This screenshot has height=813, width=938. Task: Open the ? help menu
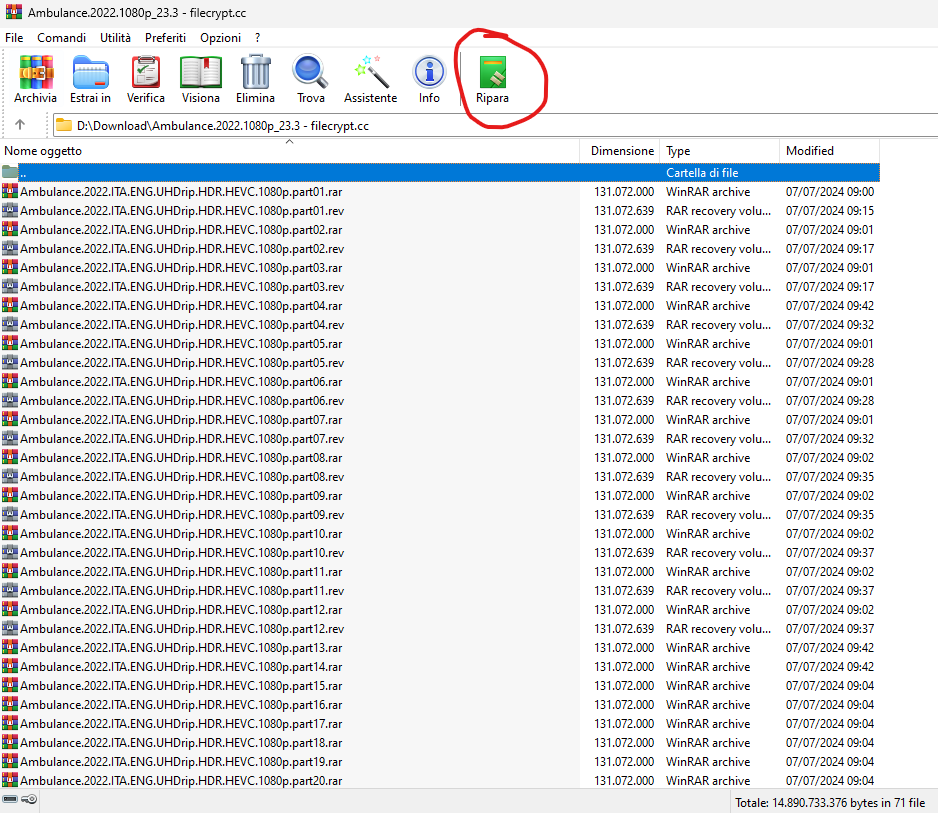pos(257,38)
